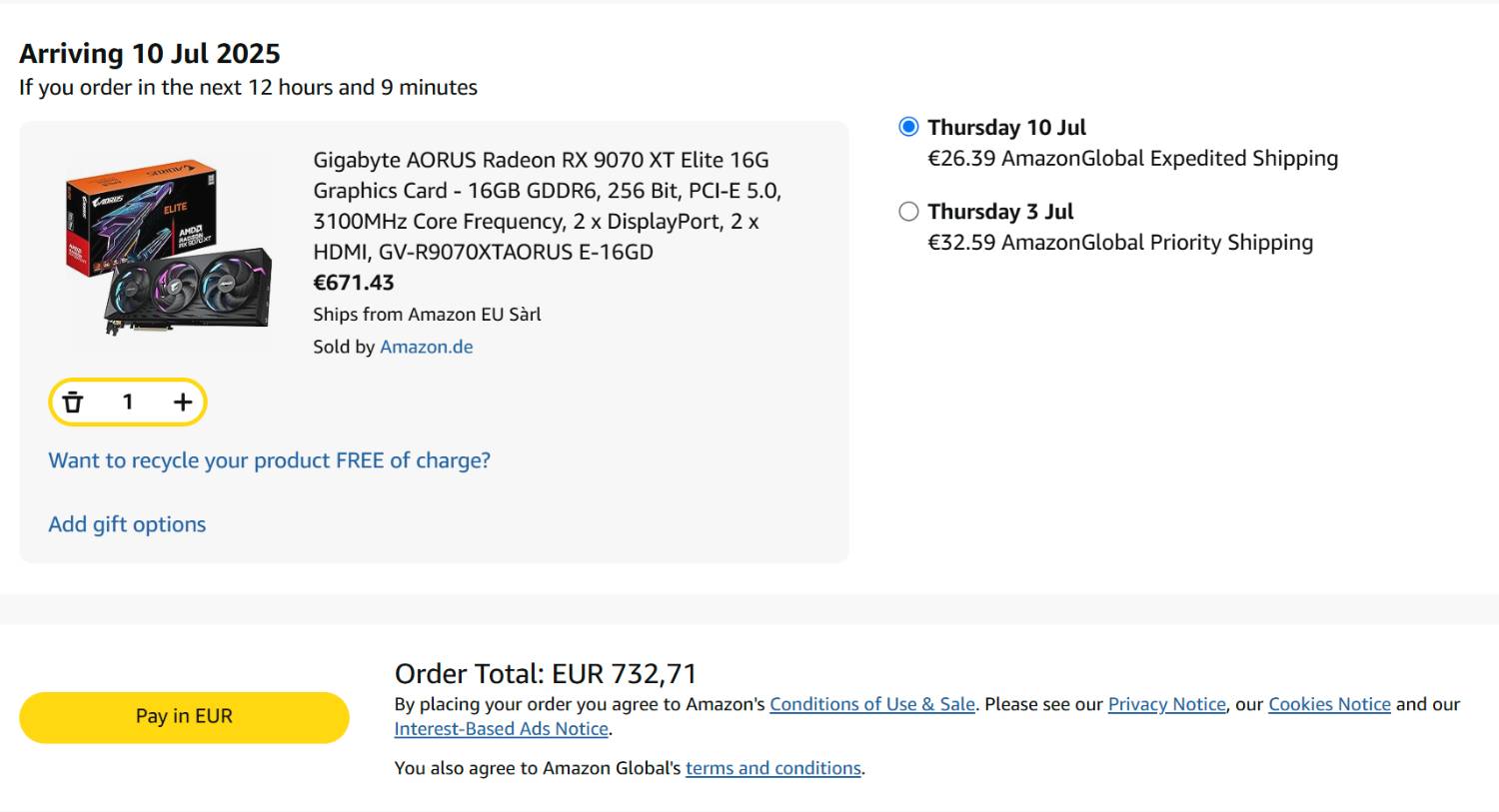Open the Cookies Notice link
Screen dimensions: 1499x812
1329,704
